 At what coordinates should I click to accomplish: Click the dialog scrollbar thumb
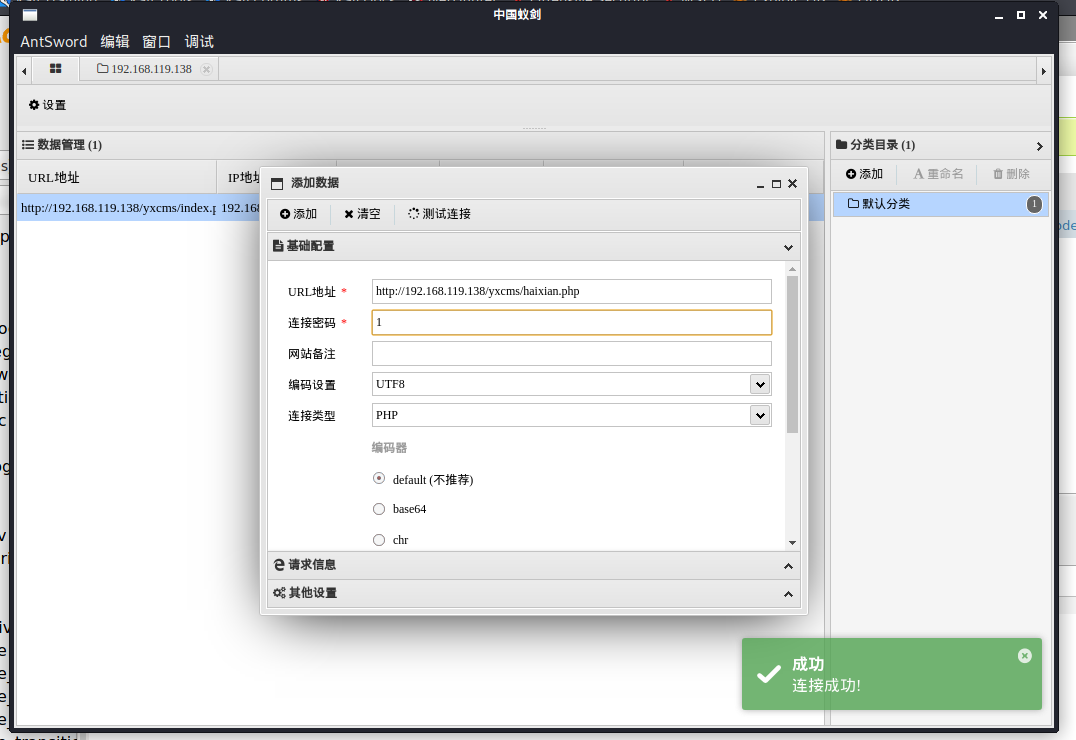[x=793, y=354]
